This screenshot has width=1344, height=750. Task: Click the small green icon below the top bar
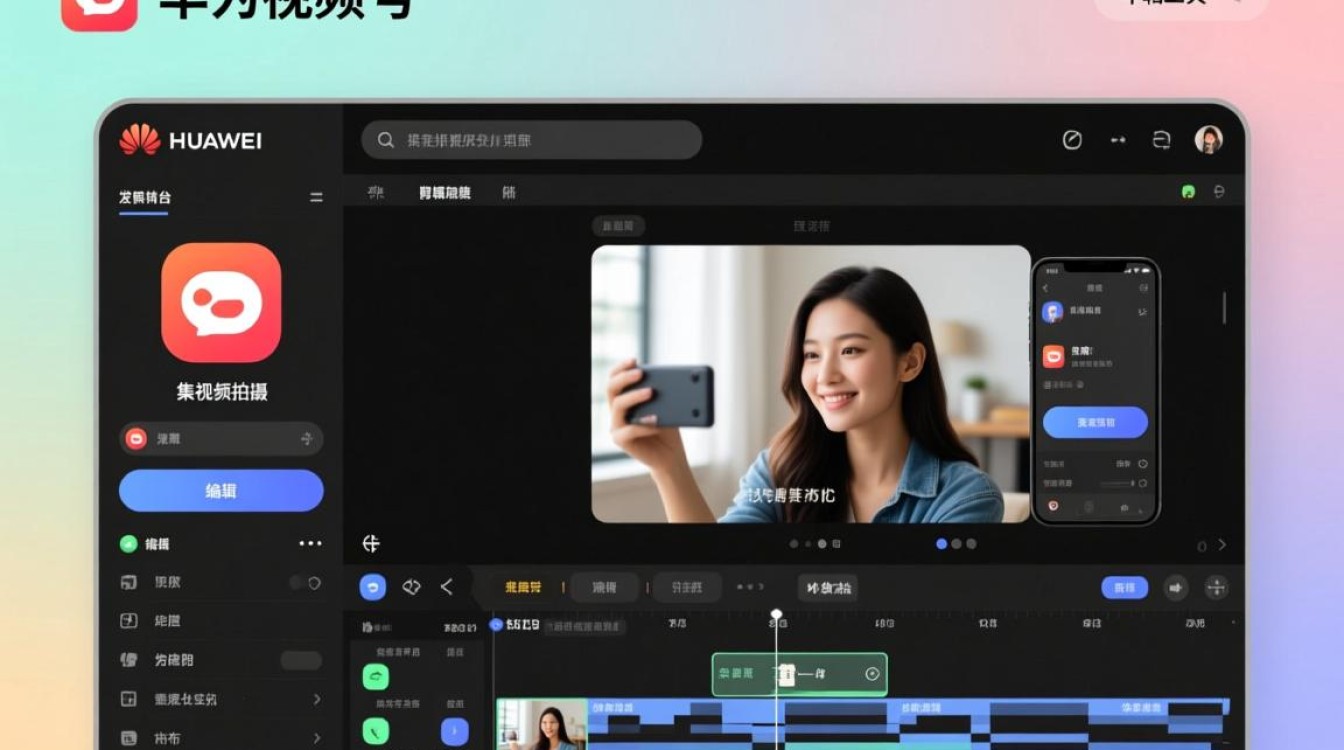tap(1188, 192)
